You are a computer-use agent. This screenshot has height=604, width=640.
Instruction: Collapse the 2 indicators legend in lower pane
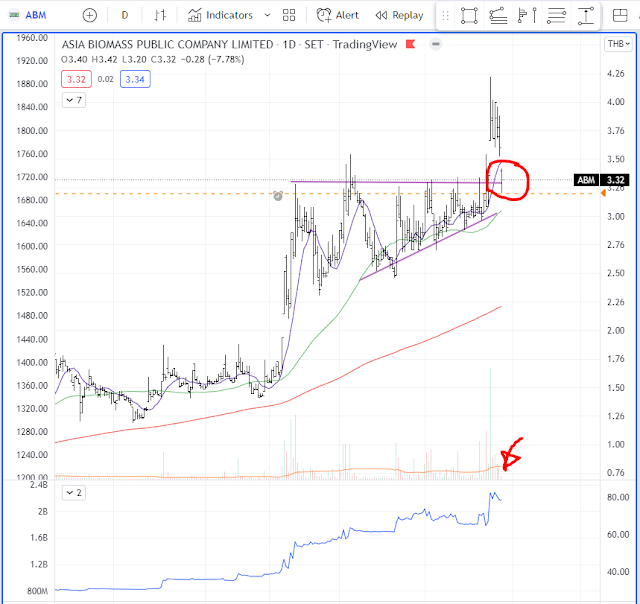pos(74,493)
